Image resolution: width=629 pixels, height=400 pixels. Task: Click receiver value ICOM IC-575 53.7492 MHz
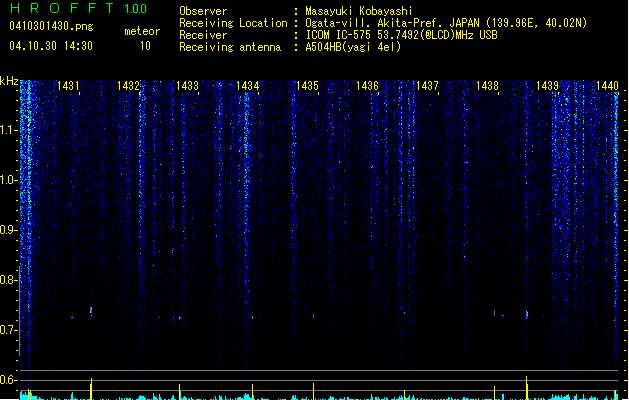[401, 35]
